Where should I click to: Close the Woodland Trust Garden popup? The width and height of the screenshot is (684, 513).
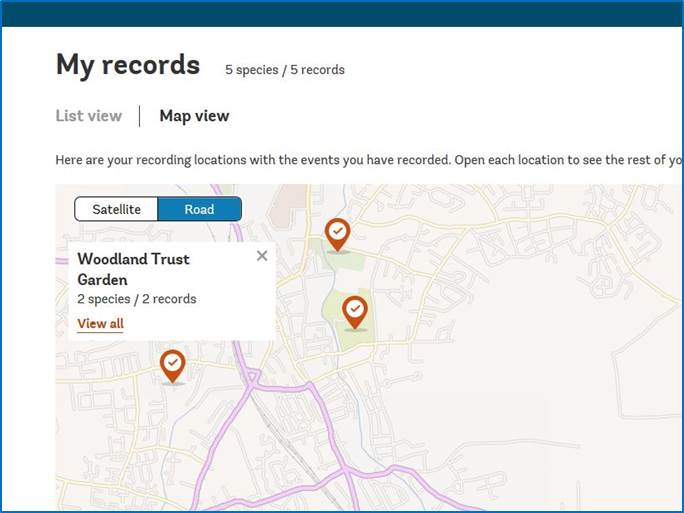(x=262, y=256)
